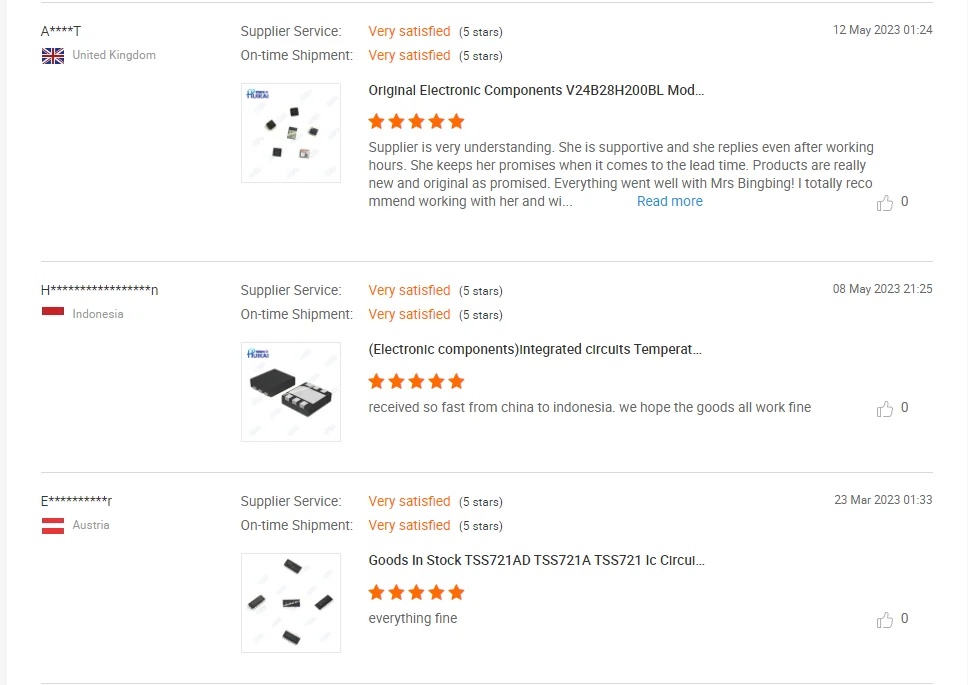The width and height of the screenshot is (968, 685).
Task: Open the V24B28H200BL electronic components product thumbnail
Action: tap(291, 133)
